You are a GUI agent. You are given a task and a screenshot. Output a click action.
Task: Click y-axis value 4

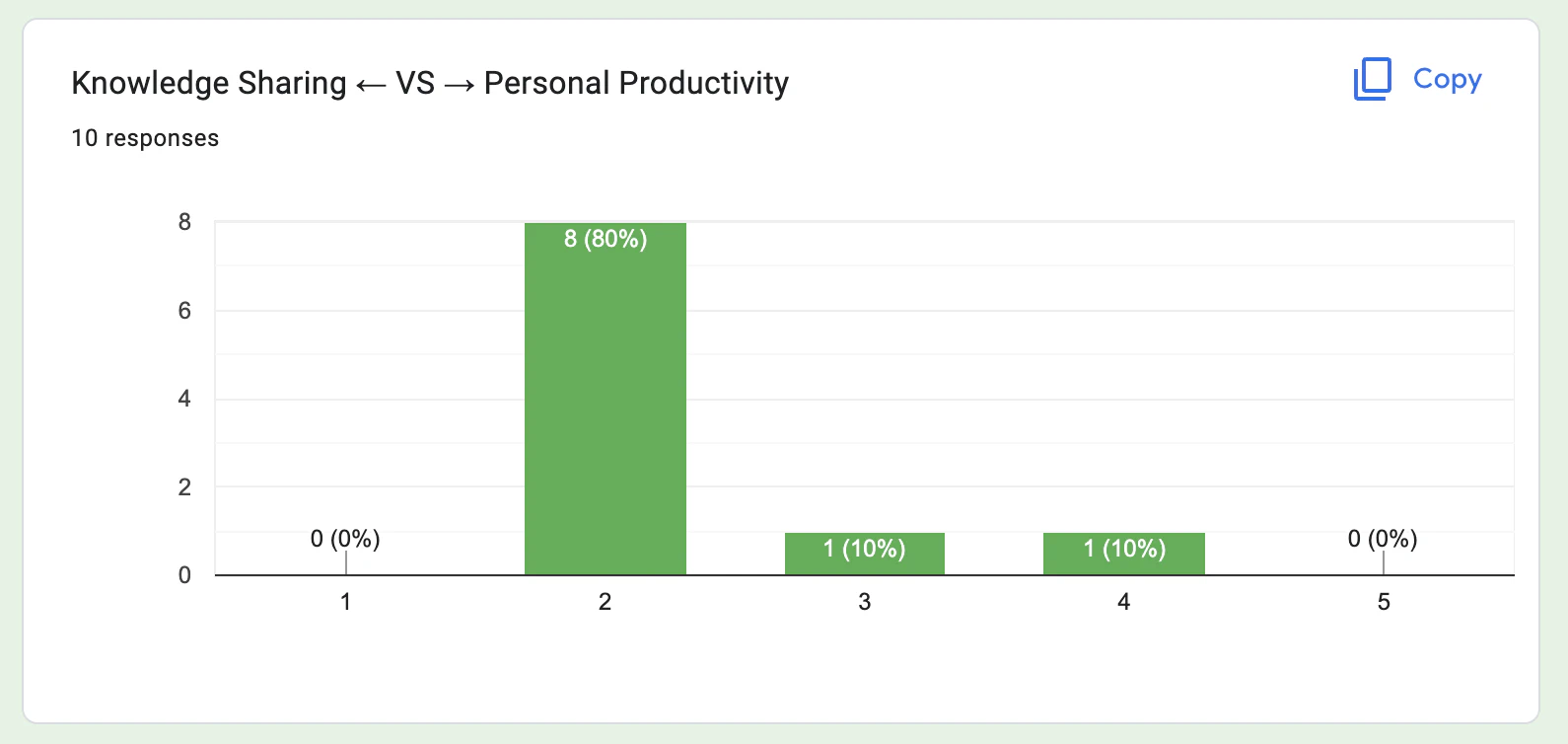[184, 399]
